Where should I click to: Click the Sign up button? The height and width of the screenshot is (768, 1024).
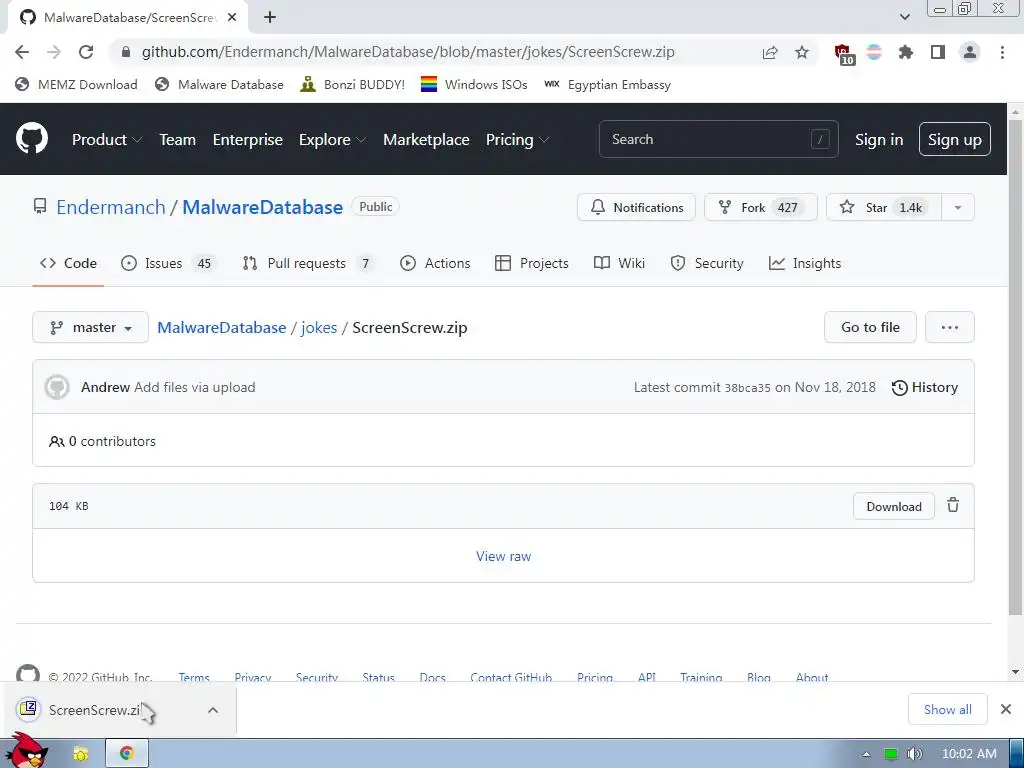[x=954, y=139]
